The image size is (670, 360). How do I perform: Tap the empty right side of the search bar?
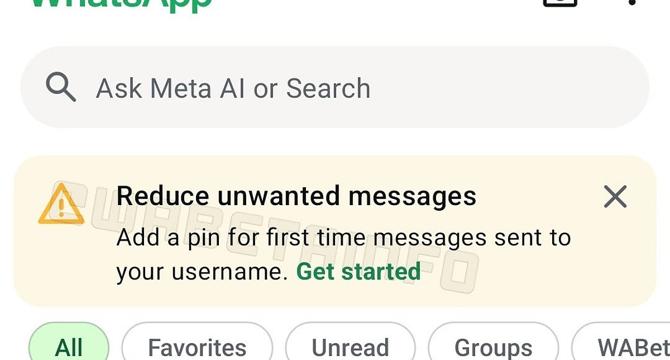point(508,87)
